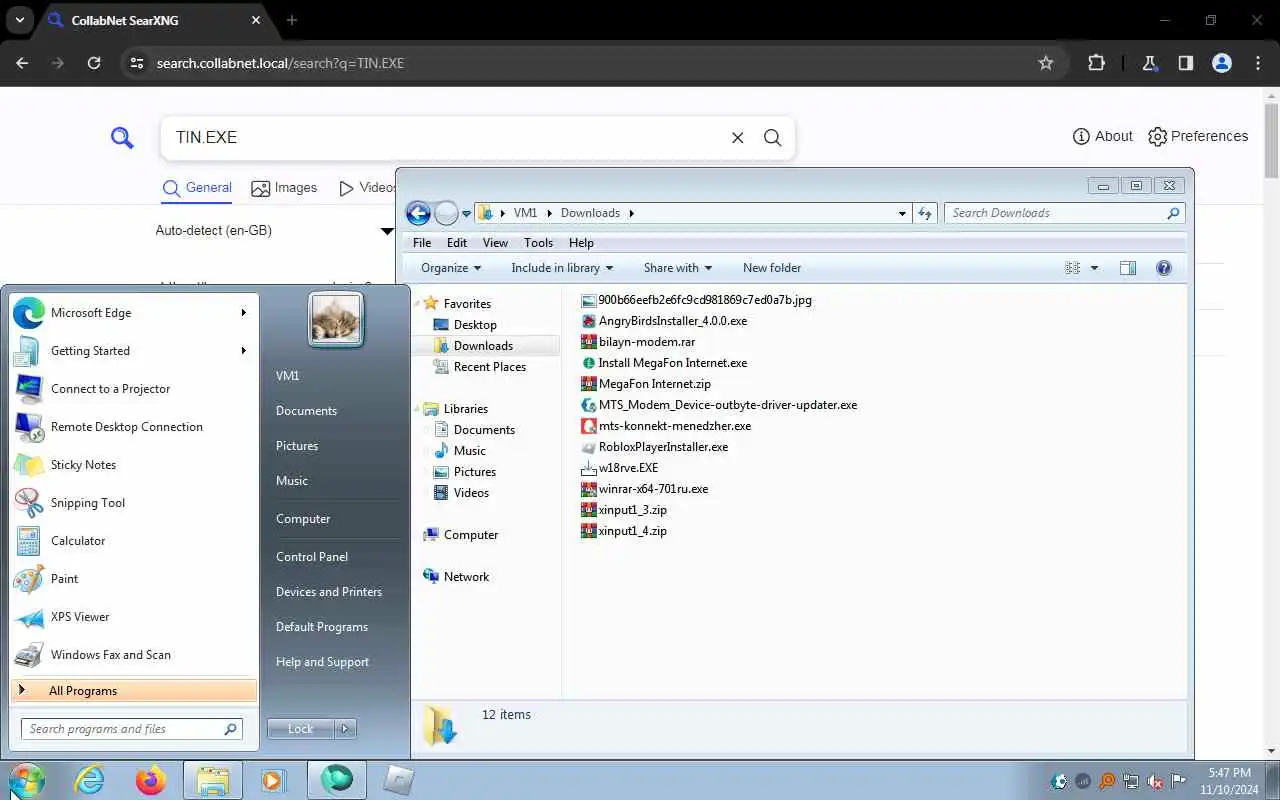Click user account cat picture

click(x=336, y=320)
